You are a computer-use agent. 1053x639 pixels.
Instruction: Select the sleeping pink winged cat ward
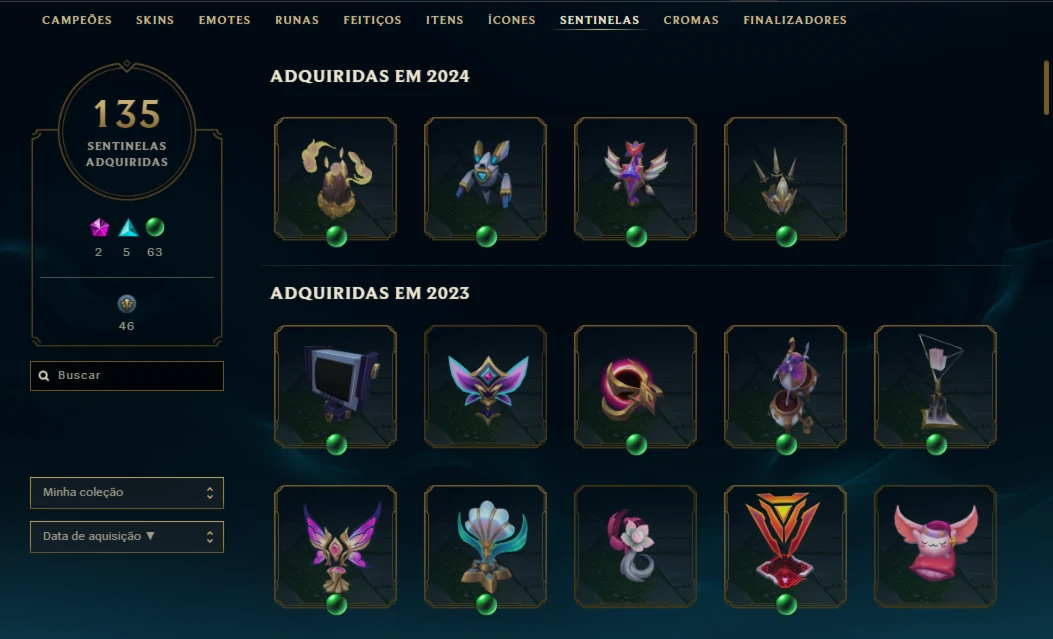pyautogui.click(x=935, y=546)
